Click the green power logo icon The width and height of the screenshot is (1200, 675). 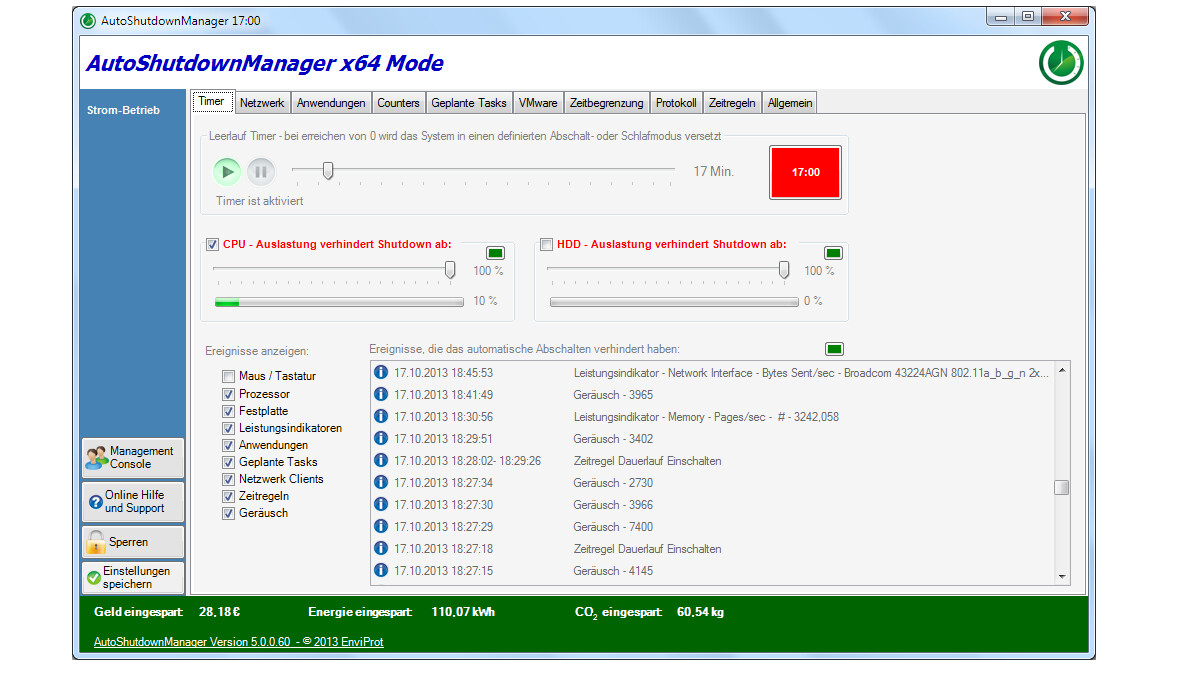pyautogui.click(x=1061, y=63)
